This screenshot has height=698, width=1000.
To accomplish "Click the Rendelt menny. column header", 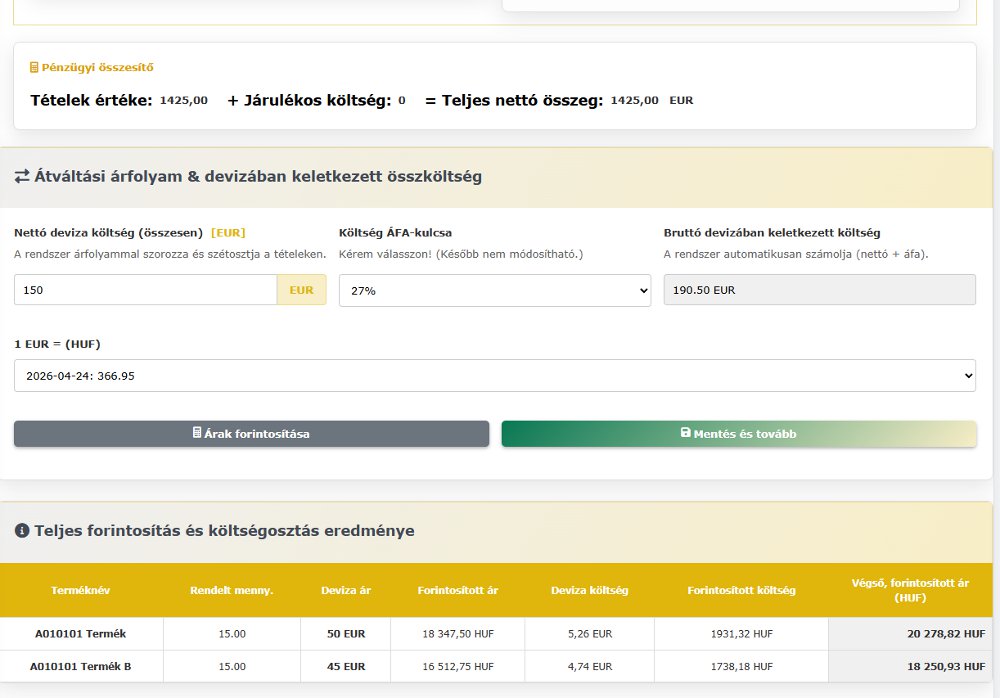I will point(231,590).
